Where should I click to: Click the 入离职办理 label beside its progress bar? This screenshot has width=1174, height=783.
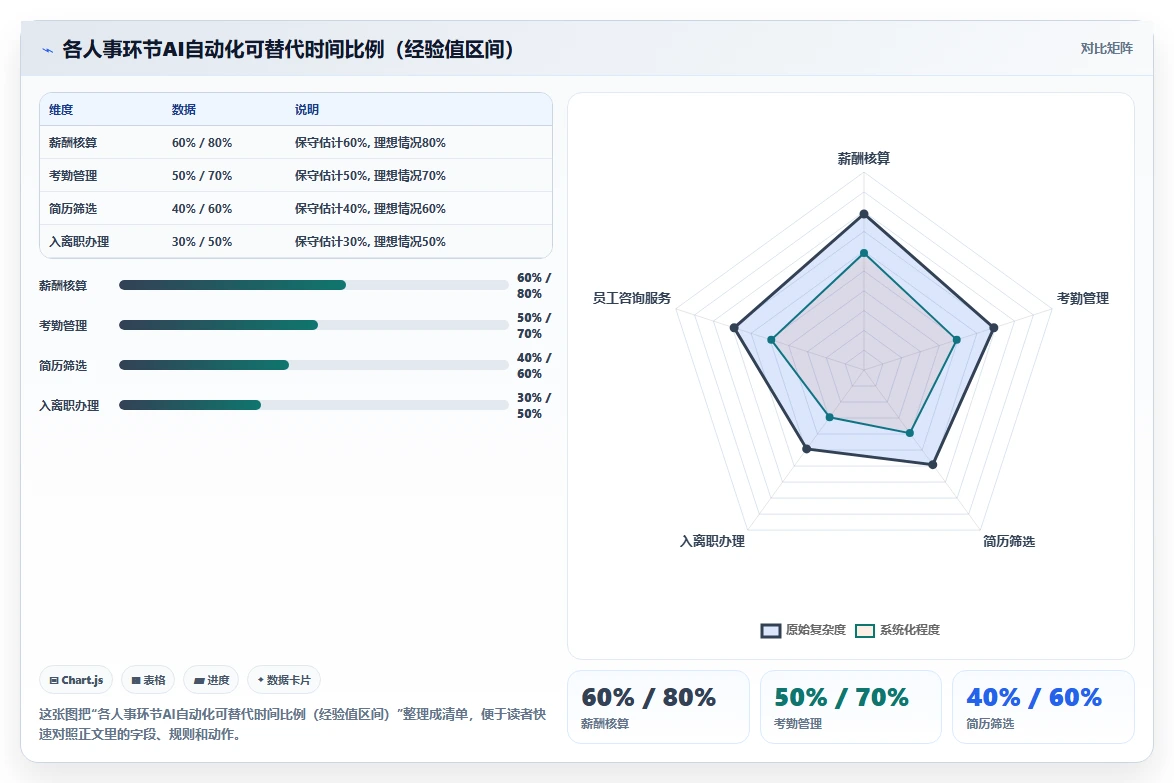pyautogui.click(x=69, y=406)
